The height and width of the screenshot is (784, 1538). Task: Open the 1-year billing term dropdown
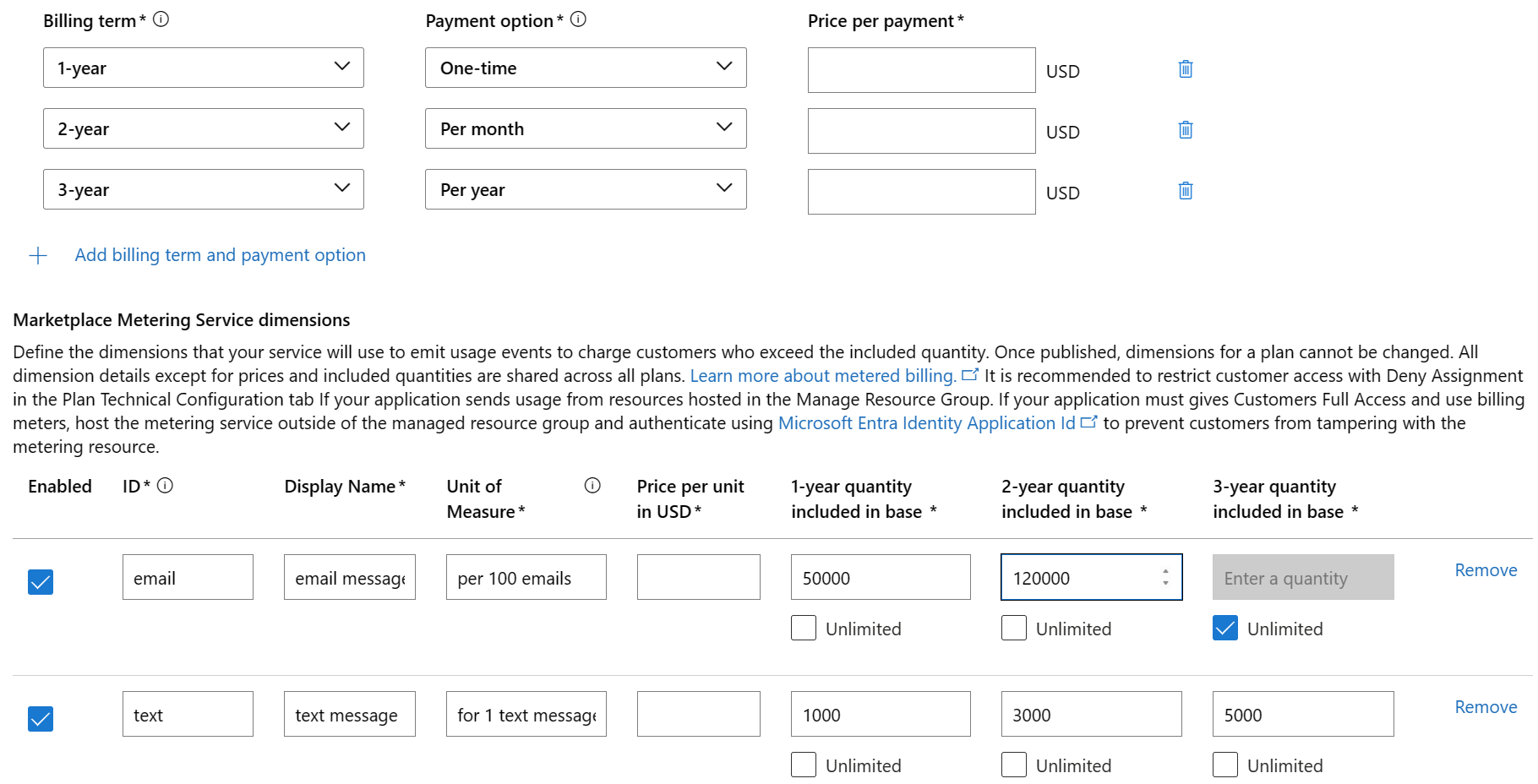pyautogui.click(x=204, y=68)
